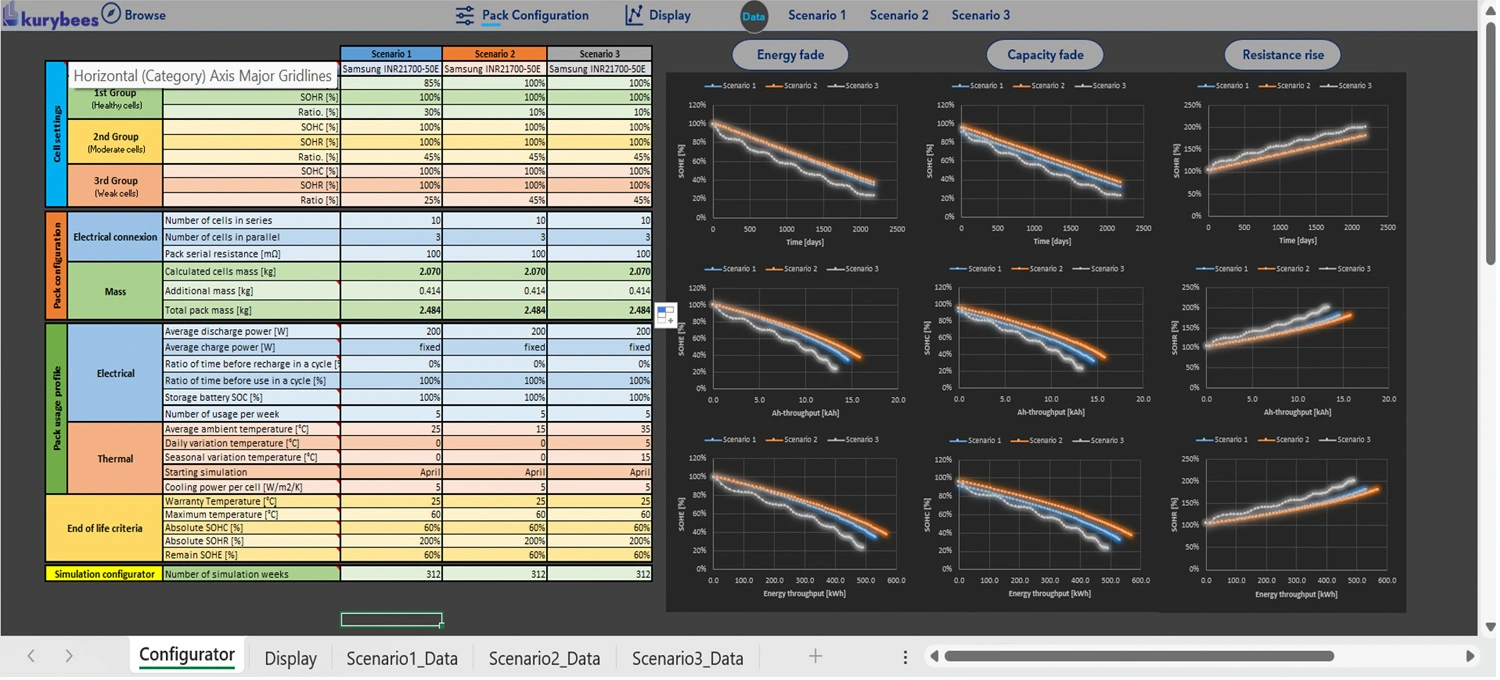The image size is (1500, 680).
Task: Click the Pack Configuration sliders icon
Action: coord(465,15)
